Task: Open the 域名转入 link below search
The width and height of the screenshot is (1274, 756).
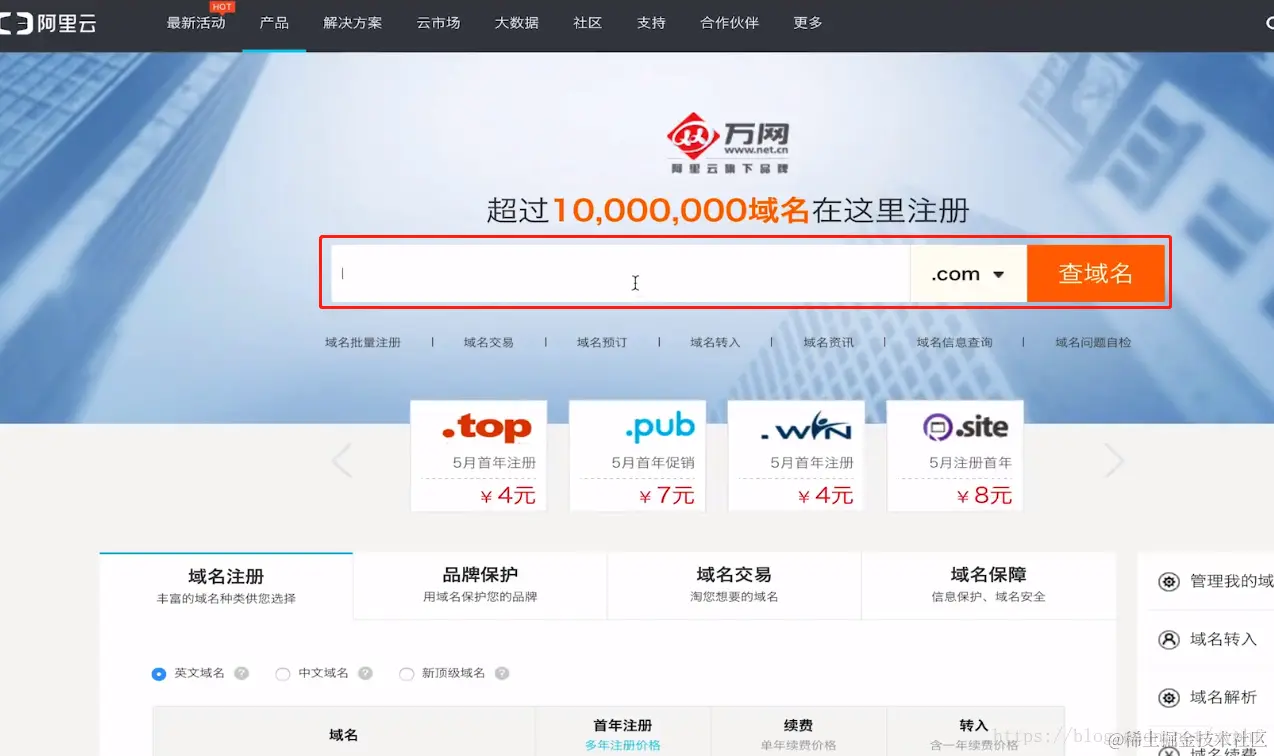Action: [x=715, y=342]
